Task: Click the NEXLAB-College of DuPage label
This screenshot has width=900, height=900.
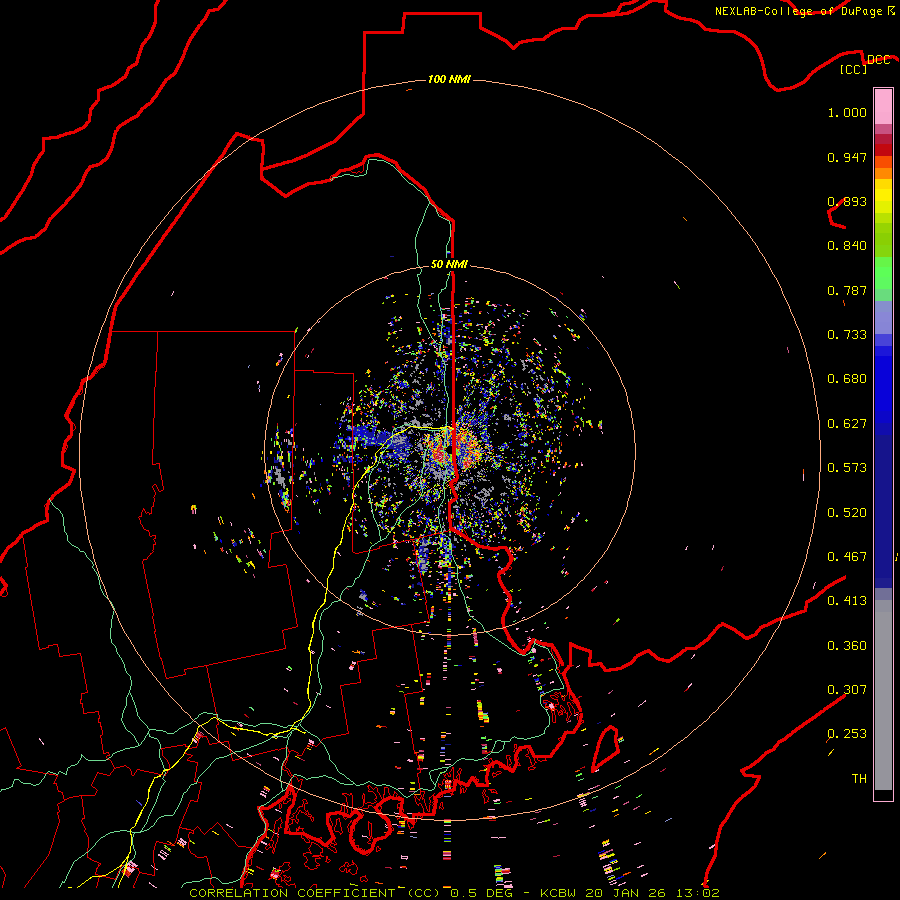Action: pos(804,11)
